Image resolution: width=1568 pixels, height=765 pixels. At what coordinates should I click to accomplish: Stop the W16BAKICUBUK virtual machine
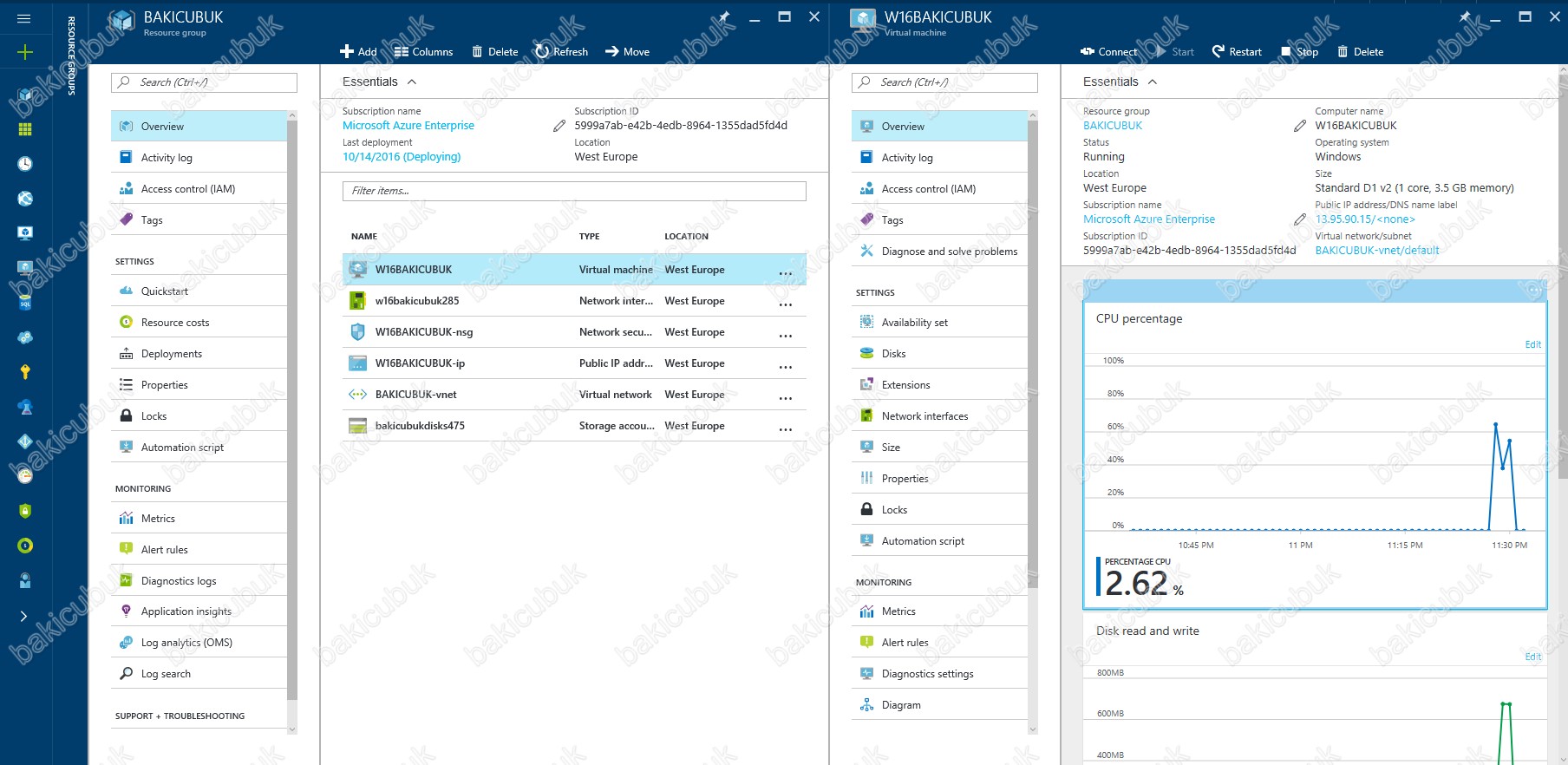click(1299, 52)
